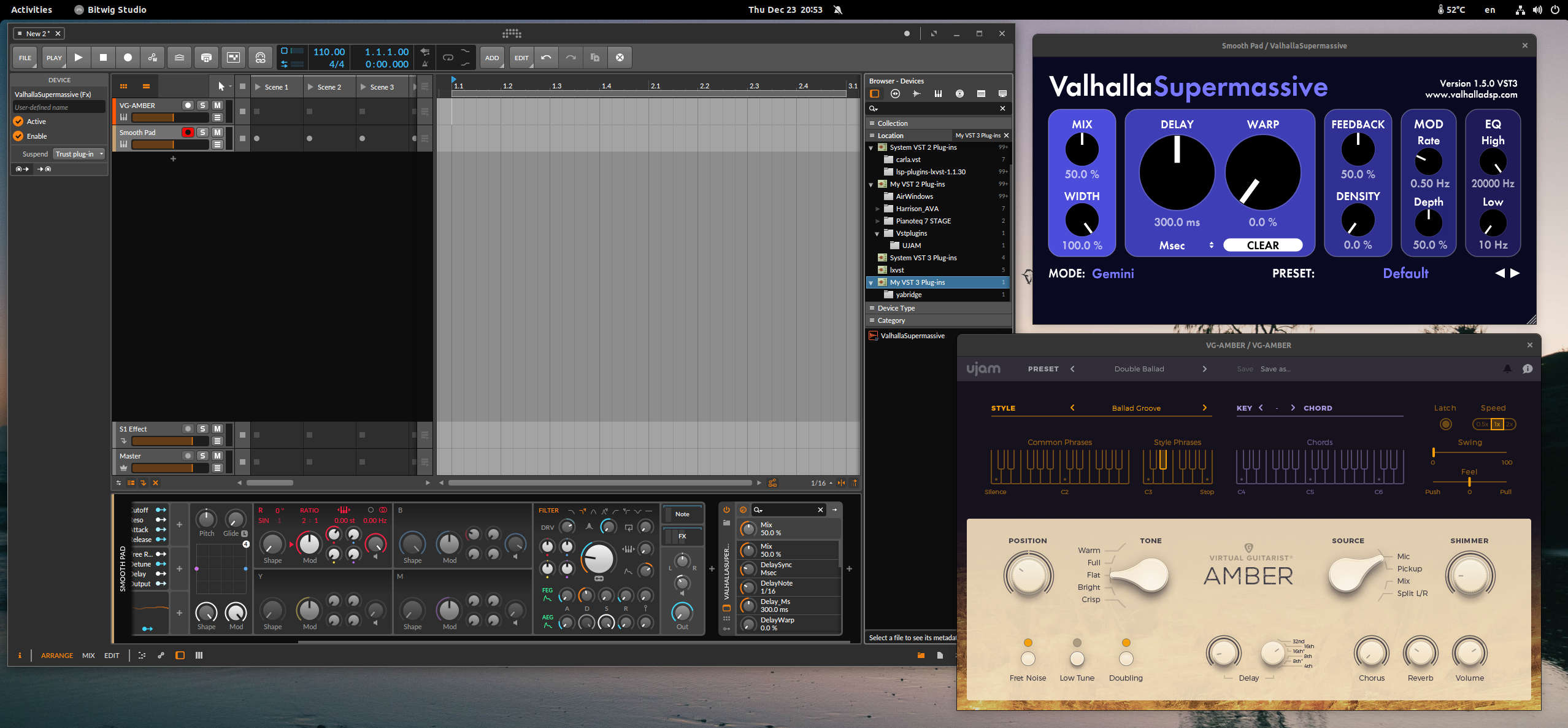Screen dimensions: 1568x728
Task: Click the delete X circle toolbar icon
Action: click(620, 58)
